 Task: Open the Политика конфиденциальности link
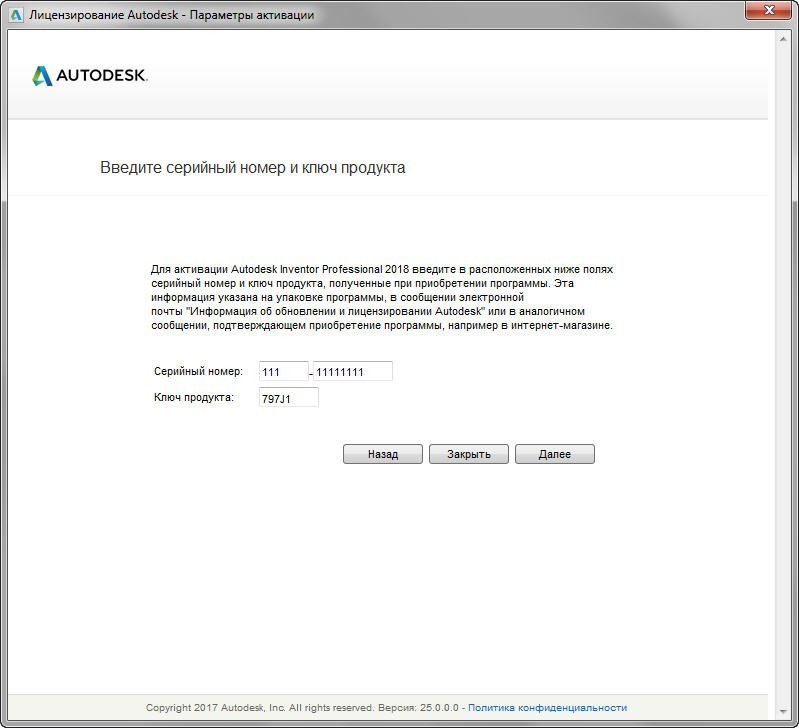547,708
